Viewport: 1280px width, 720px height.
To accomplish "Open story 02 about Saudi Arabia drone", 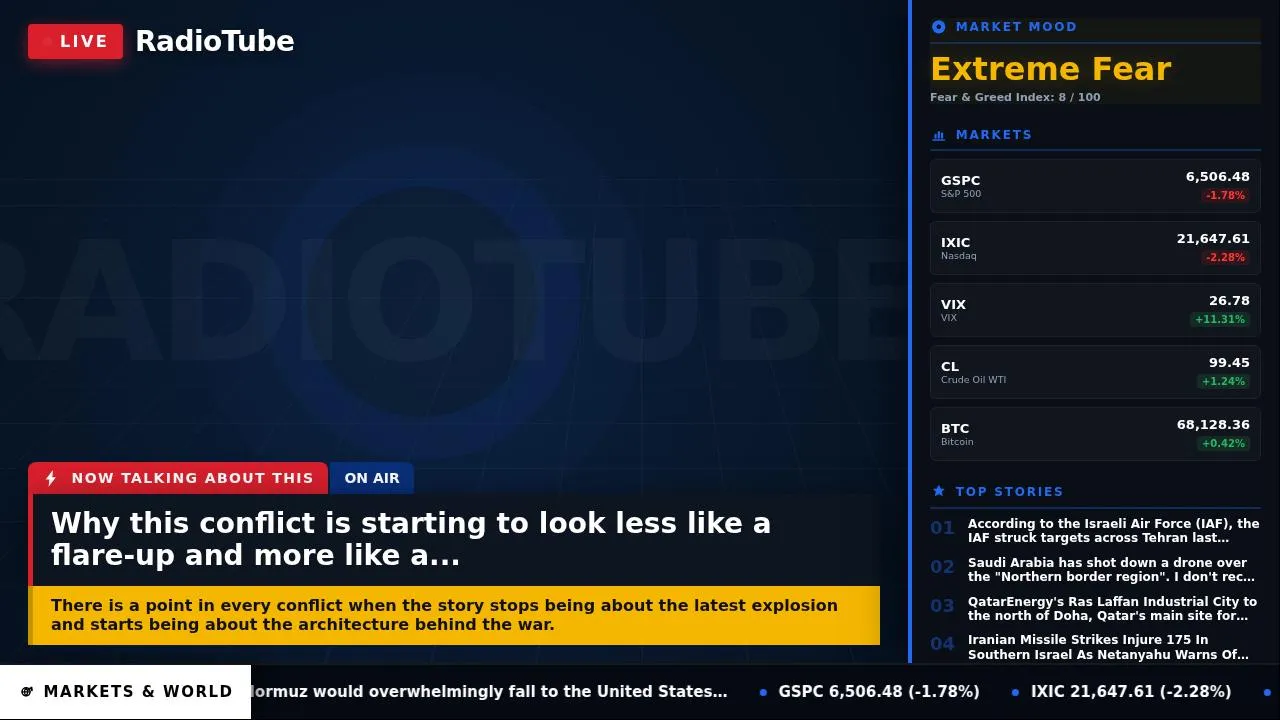I will pos(1095,570).
